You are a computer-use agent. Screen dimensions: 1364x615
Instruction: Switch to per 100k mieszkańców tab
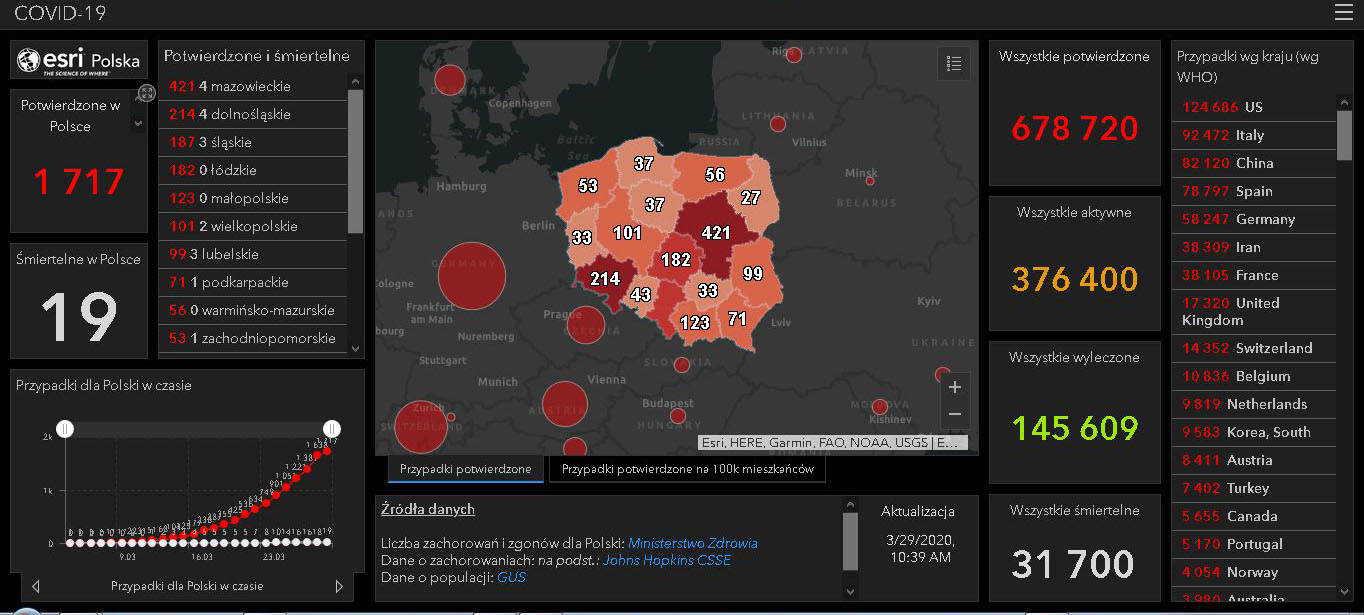point(687,469)
